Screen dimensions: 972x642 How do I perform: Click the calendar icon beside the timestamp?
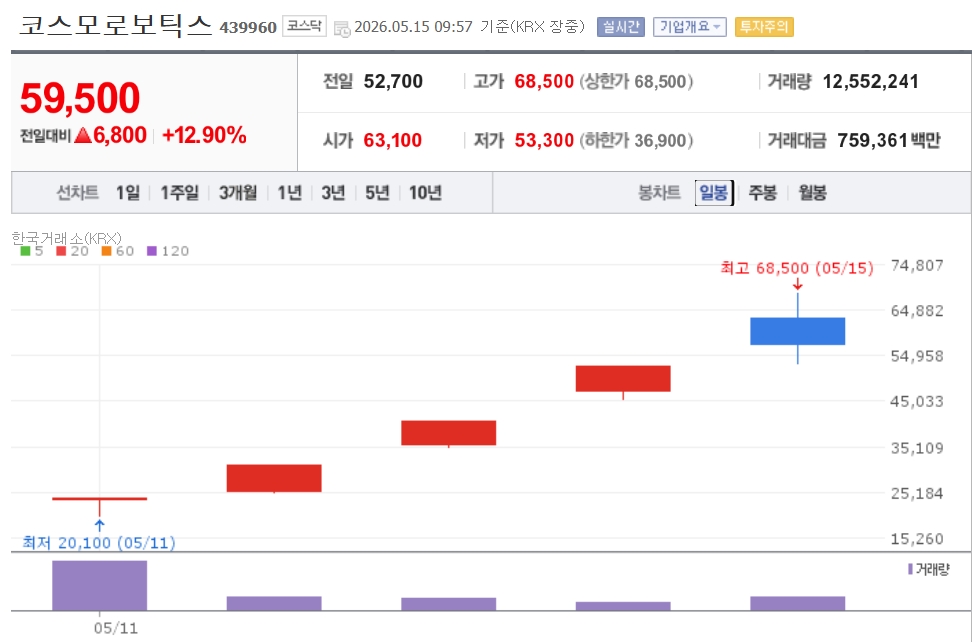point(342,29)
